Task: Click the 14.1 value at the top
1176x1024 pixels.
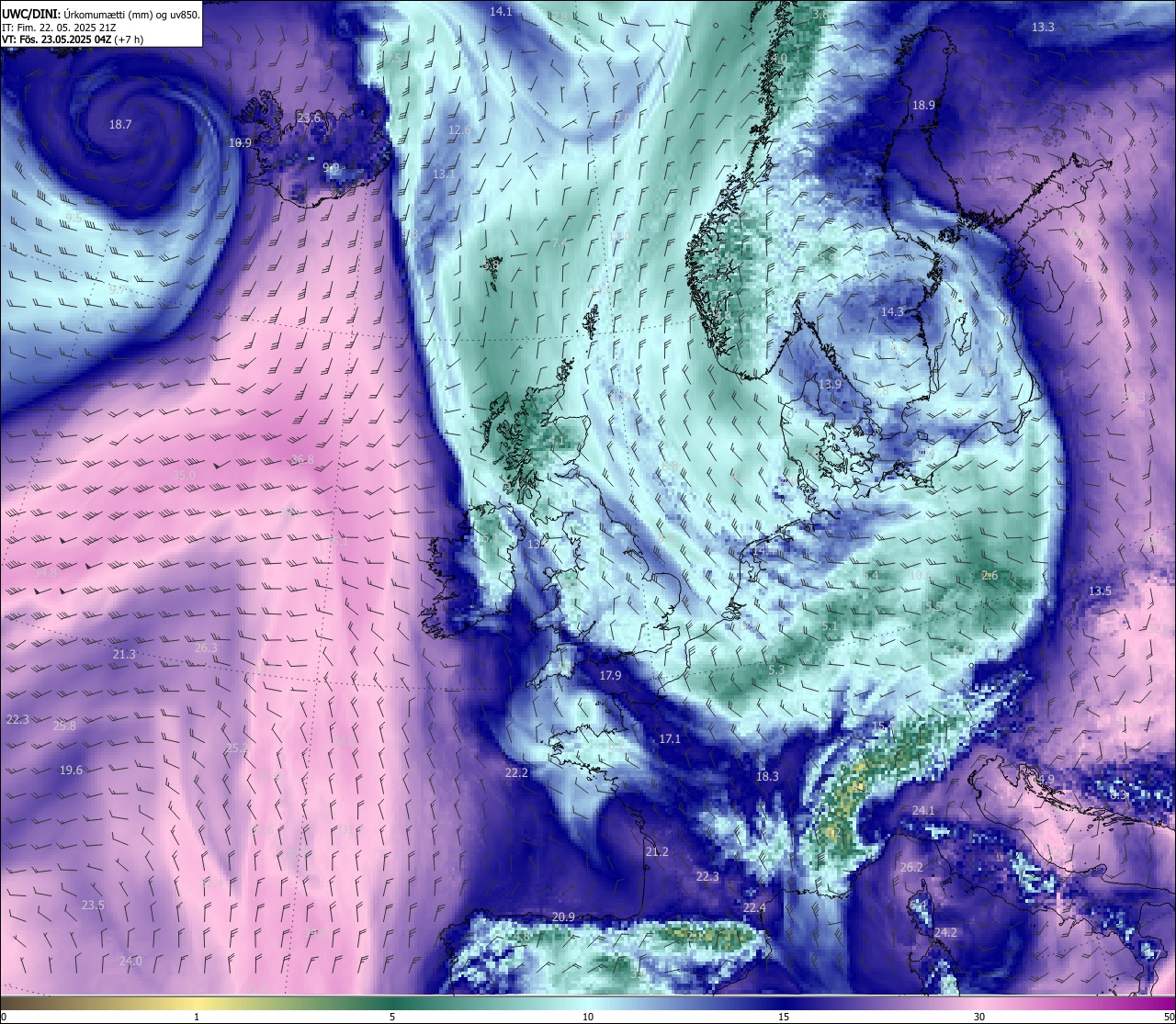Action: coord(501,11)
